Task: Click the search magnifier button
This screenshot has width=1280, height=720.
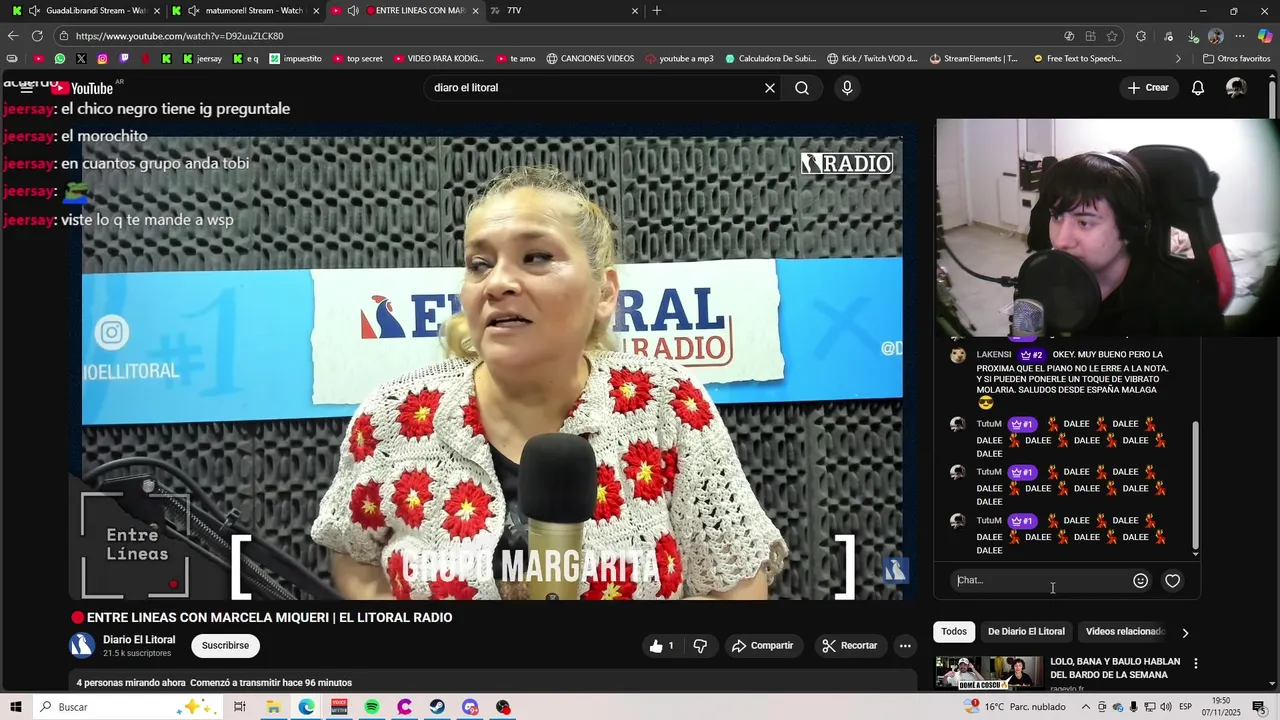Action: click(802, 88)
